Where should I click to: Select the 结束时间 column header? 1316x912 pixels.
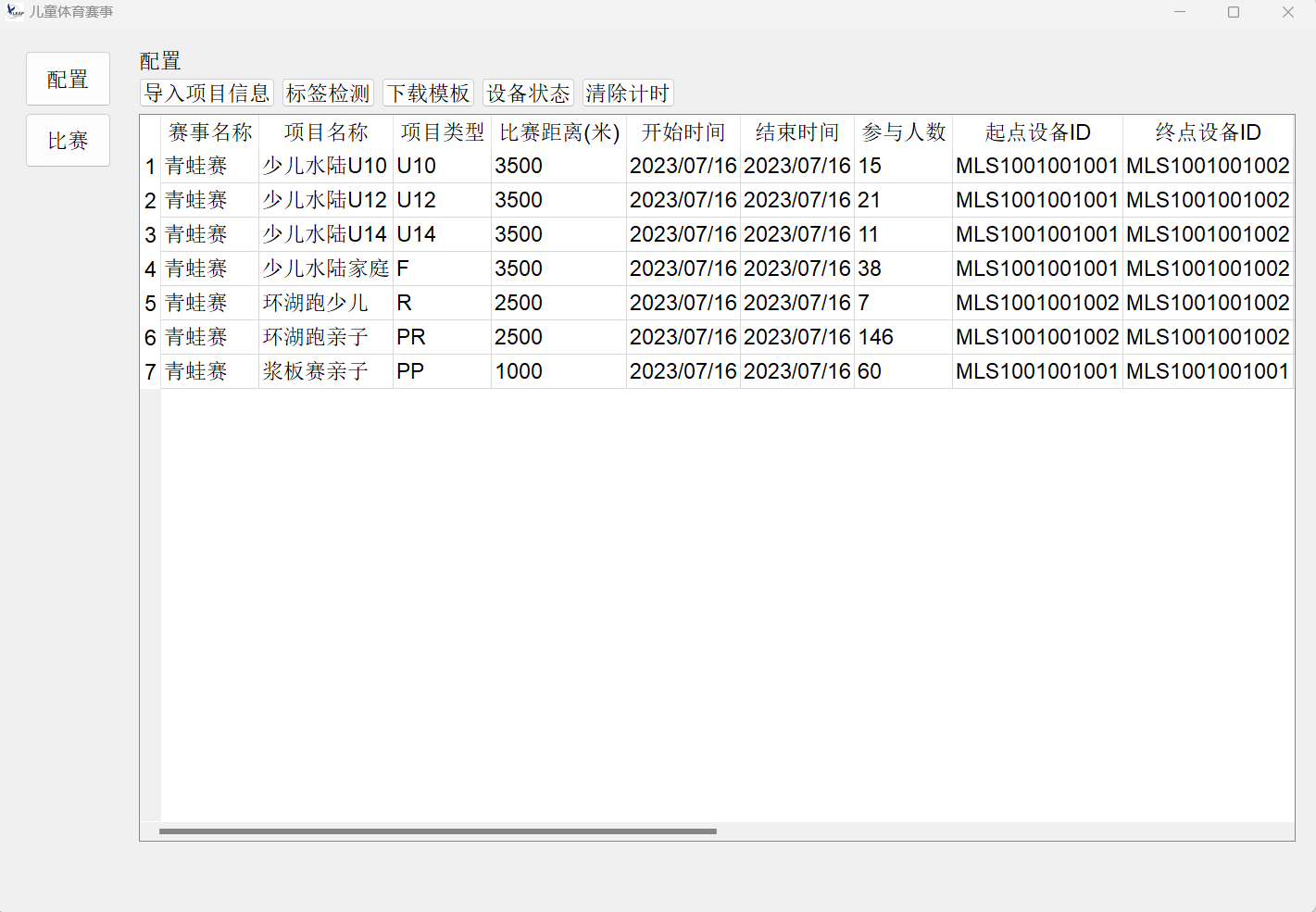[x=797, y=132]
